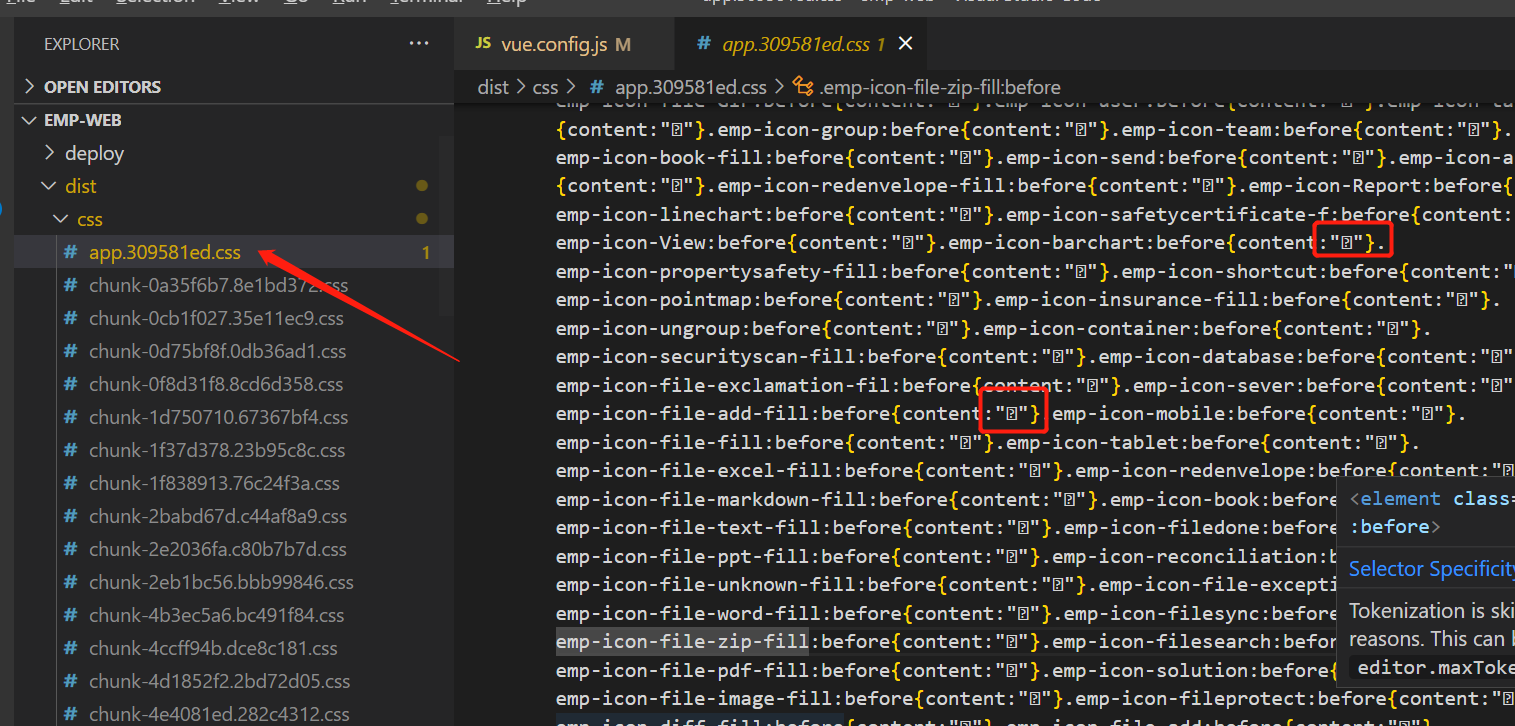Click the css breadcrumb segment
This screenshot has width=1515, height=726.
click(545, 87)
